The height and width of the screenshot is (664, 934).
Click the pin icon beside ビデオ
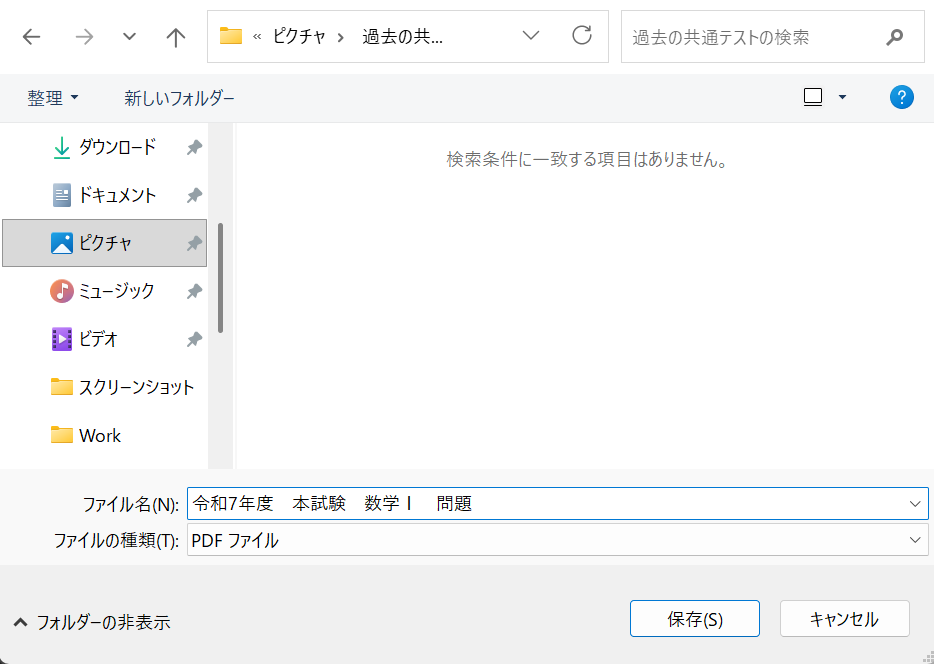[x=194, y=340]
